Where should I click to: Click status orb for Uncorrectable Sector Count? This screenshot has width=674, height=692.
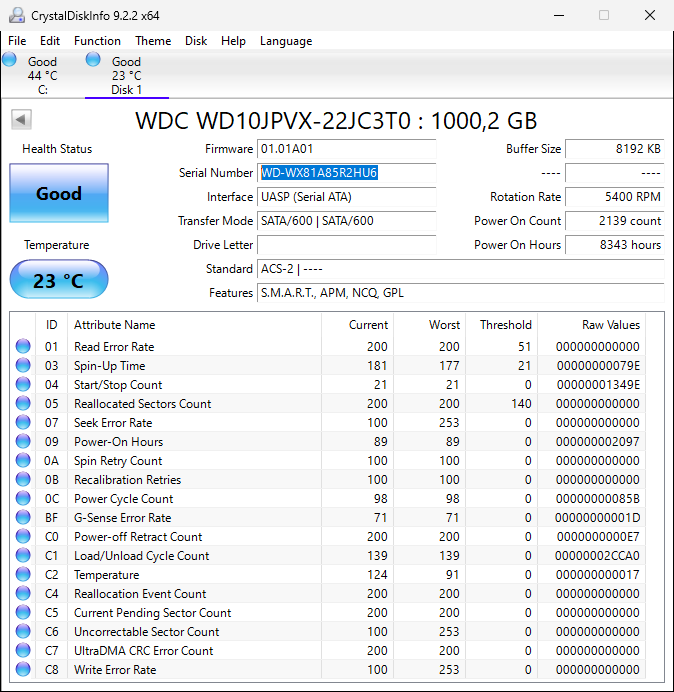tap(23, 631)
